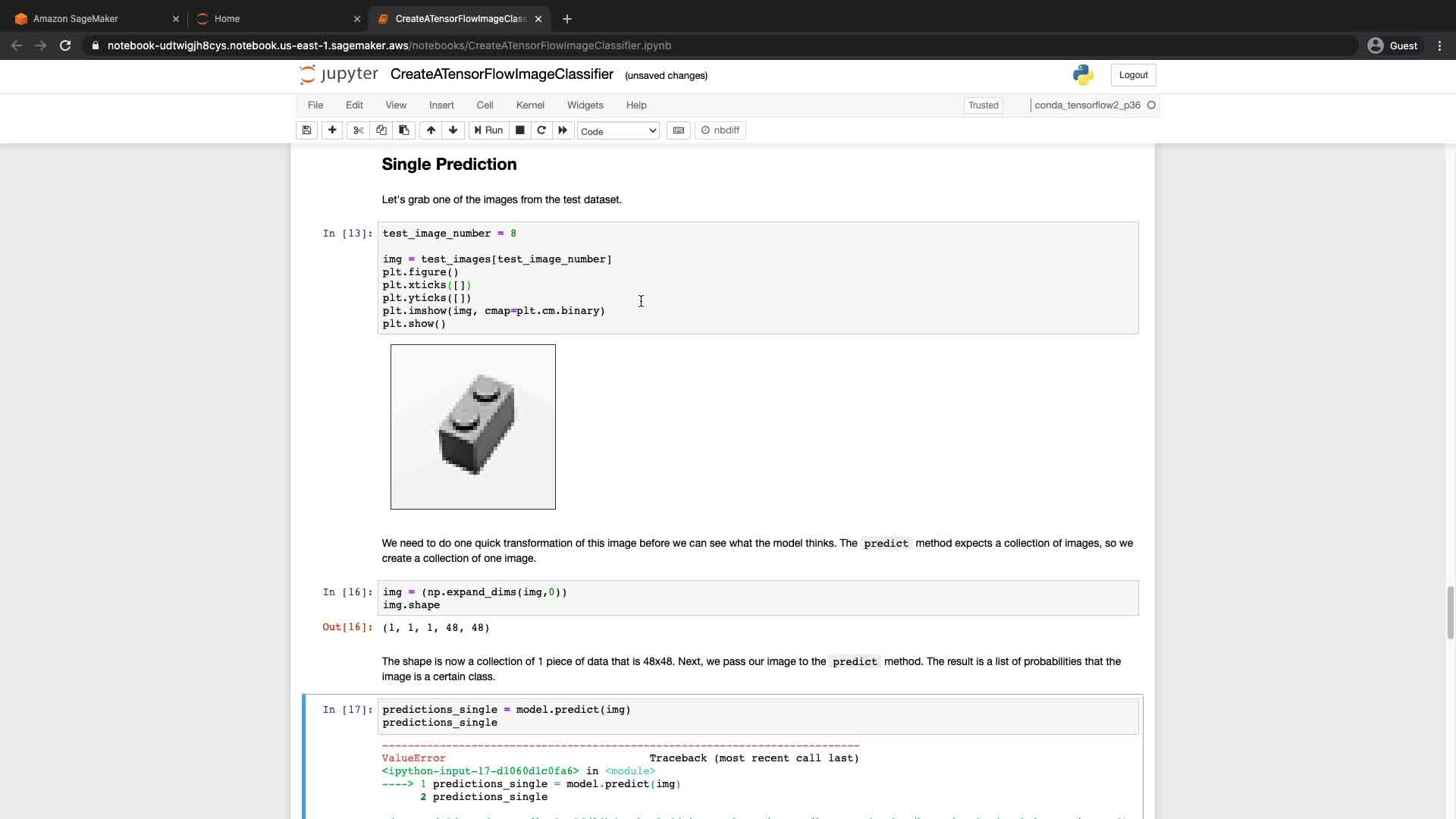Restart the kernel with circular arrow
This screenshot has width=1456, height=819.
541,130
